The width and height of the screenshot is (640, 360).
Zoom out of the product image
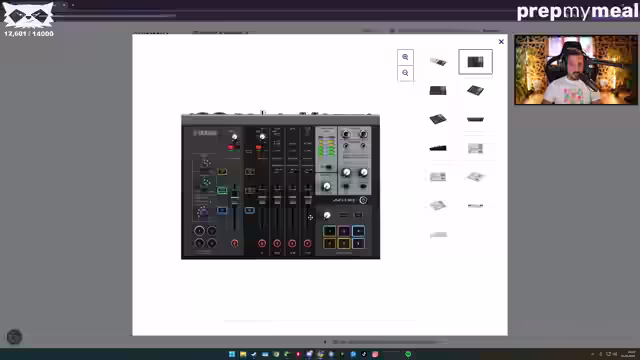point(405,73)
